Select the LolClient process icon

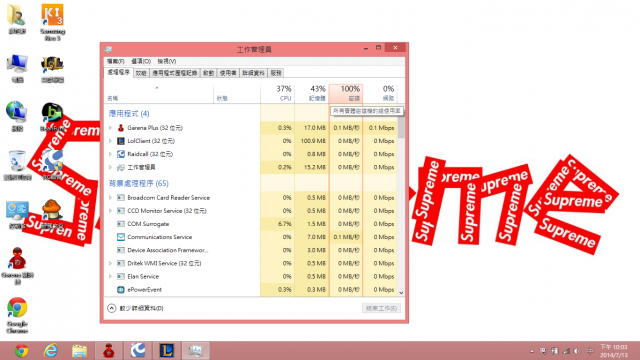coord(121,141)
